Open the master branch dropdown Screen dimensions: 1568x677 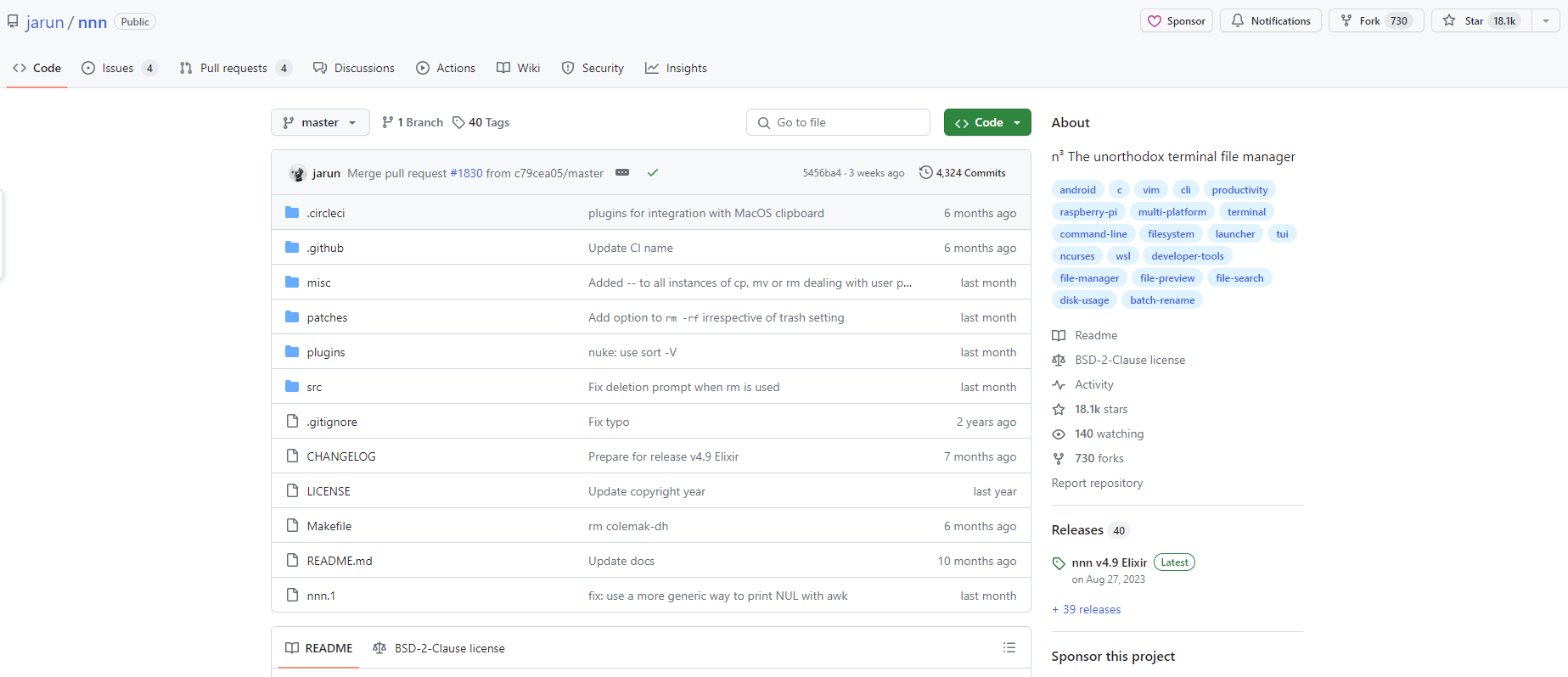coord(320,122)
